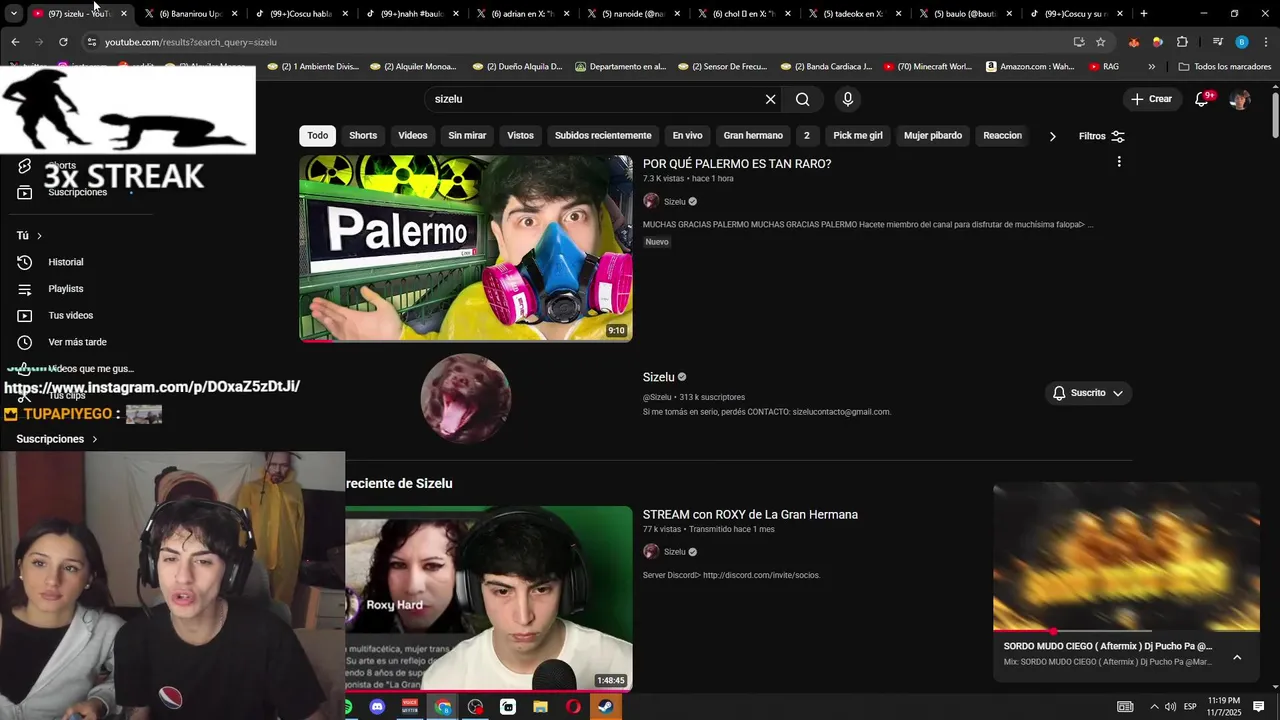Click the address bar URL
The width and height of the screenshot is (1280, 720).
pos(190,42)
